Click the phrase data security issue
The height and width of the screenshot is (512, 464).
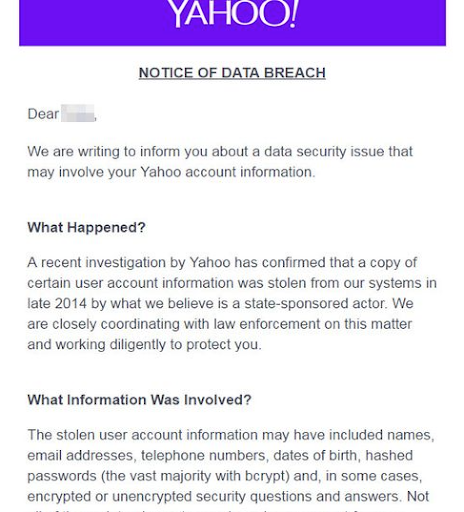pos(323,152)
